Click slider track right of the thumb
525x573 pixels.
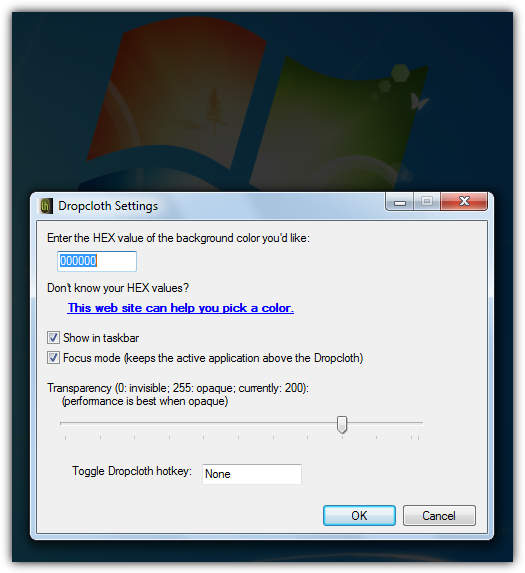click(x=385, y=423)
